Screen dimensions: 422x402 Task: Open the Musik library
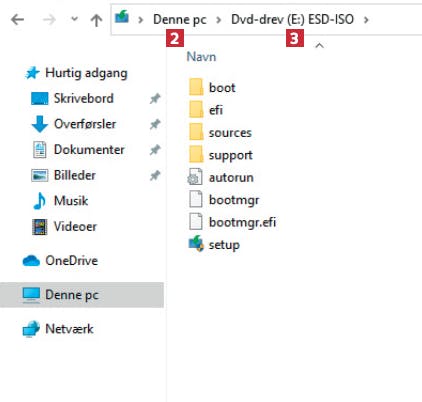[71, 201]
